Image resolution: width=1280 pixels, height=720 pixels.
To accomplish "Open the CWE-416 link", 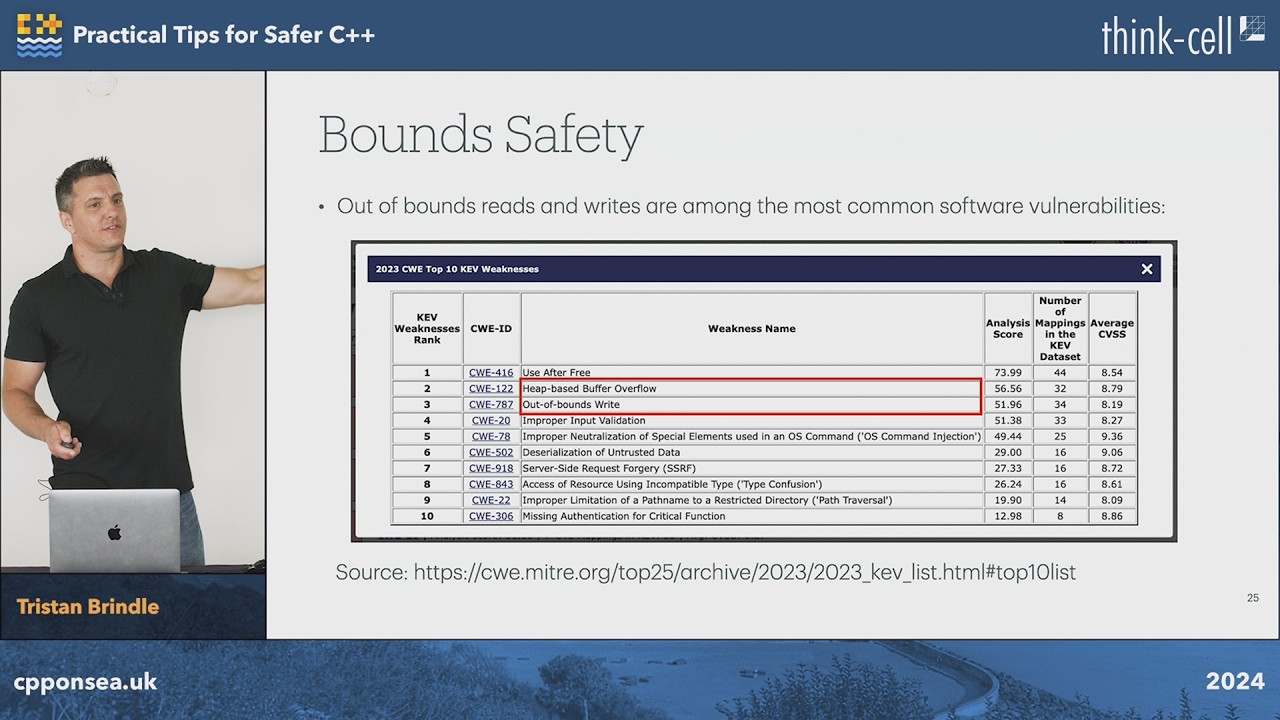I will point(491,373).
